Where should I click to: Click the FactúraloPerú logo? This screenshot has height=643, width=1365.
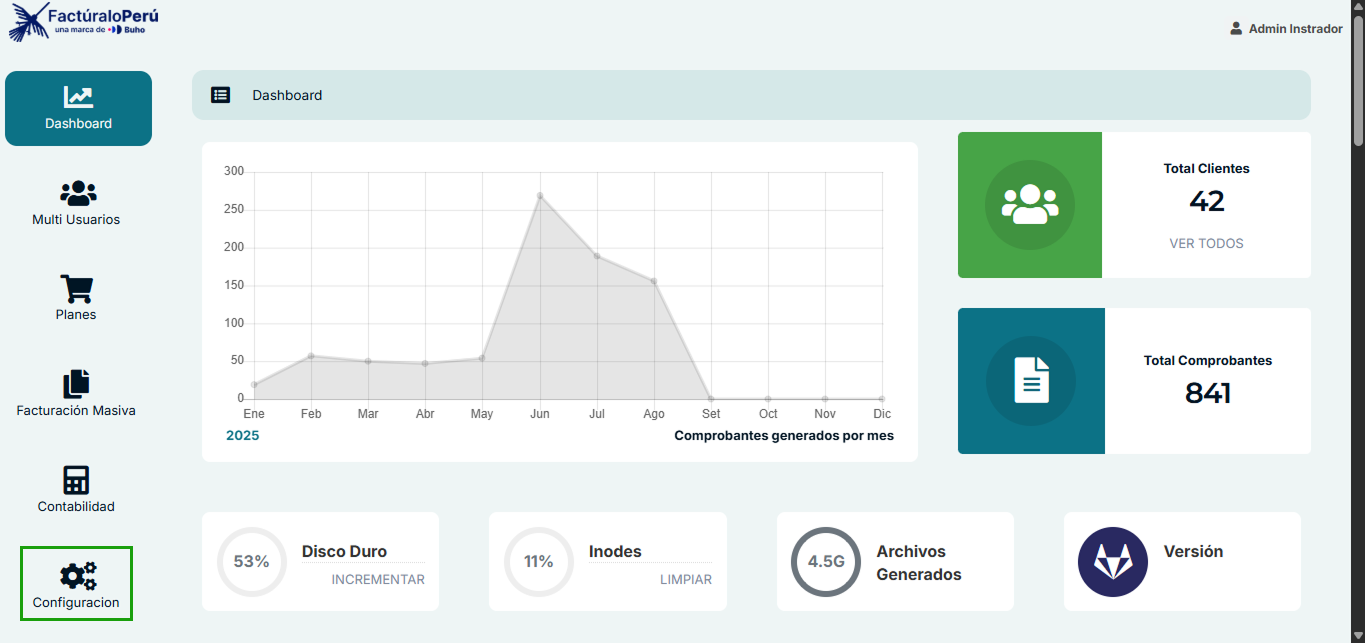[x=84, y=21]
